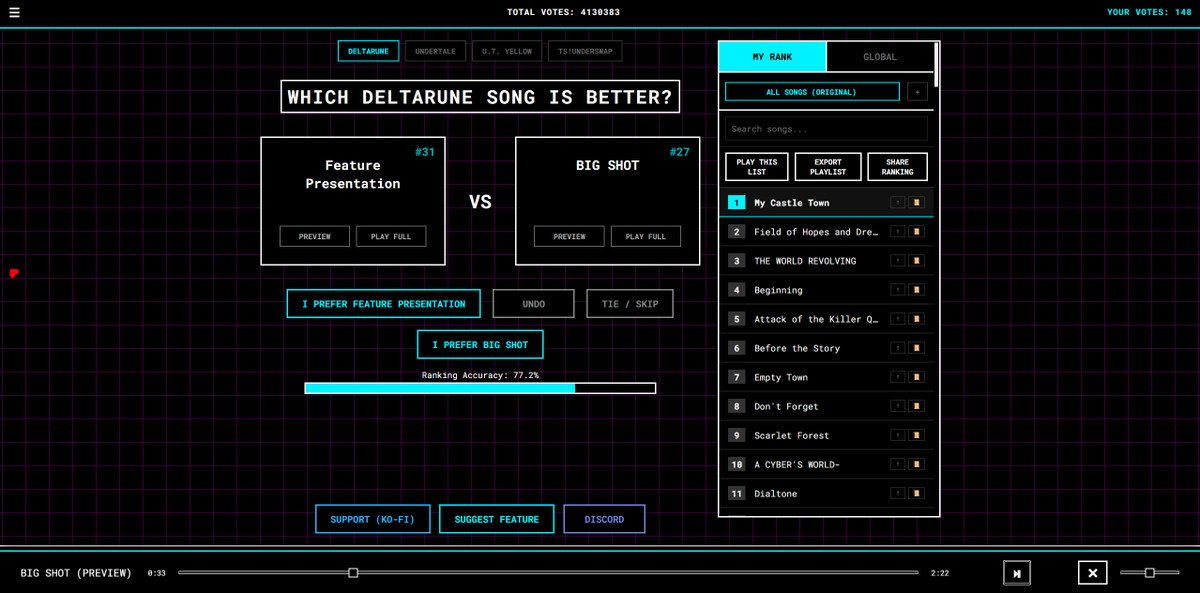This screenshot has width=1200, height=593.
Task: Open the Support (Ko-fi) link
Action: (x=373, y=519)
